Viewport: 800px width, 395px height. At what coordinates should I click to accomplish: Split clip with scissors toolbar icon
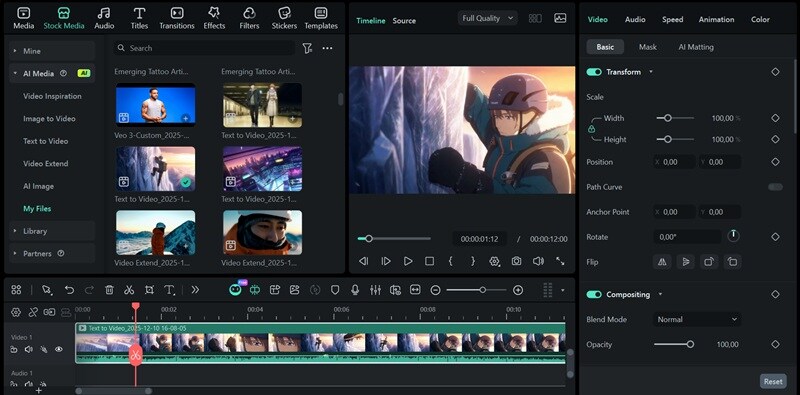coord(129,290)
